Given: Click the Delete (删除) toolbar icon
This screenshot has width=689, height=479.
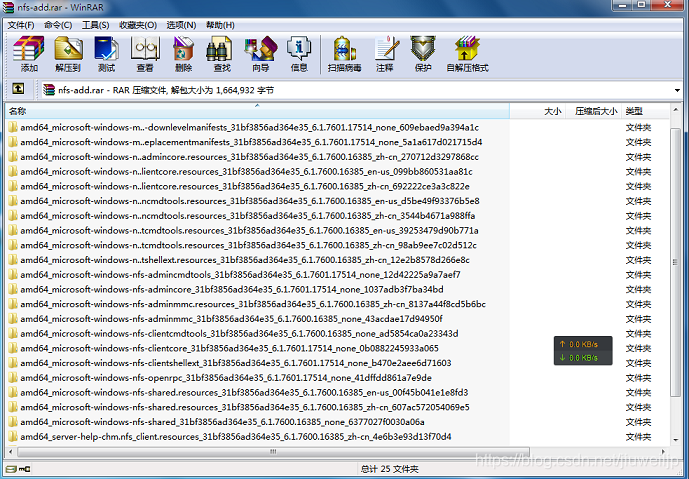Looking at the screenshot, I should click(x=183, y=54).
